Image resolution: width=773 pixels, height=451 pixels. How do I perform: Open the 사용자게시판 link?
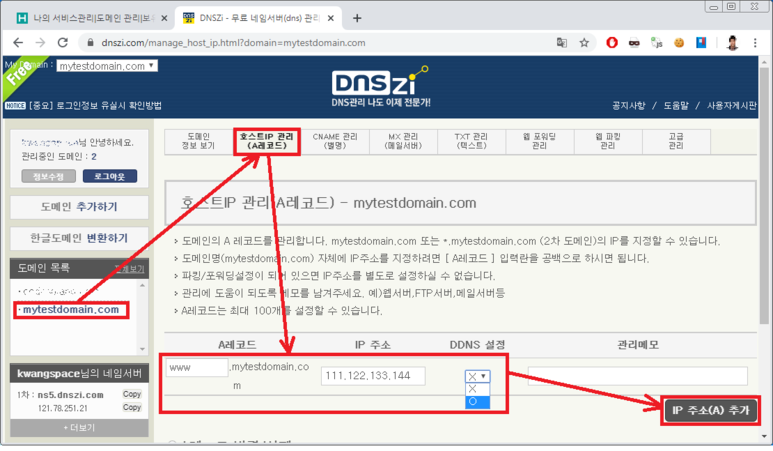coord(732,105)
